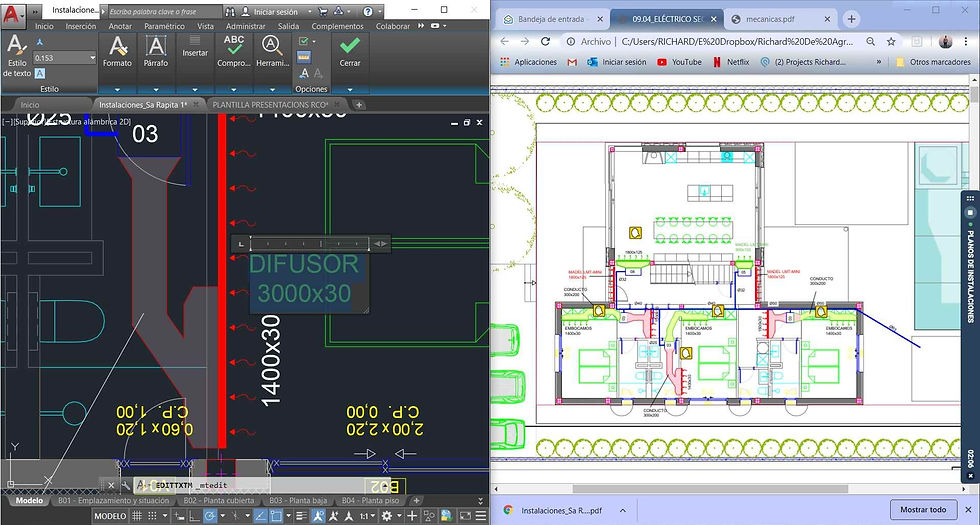
Task: Click the AutoCAD help question icon
Action: click(x=368, y=11)
